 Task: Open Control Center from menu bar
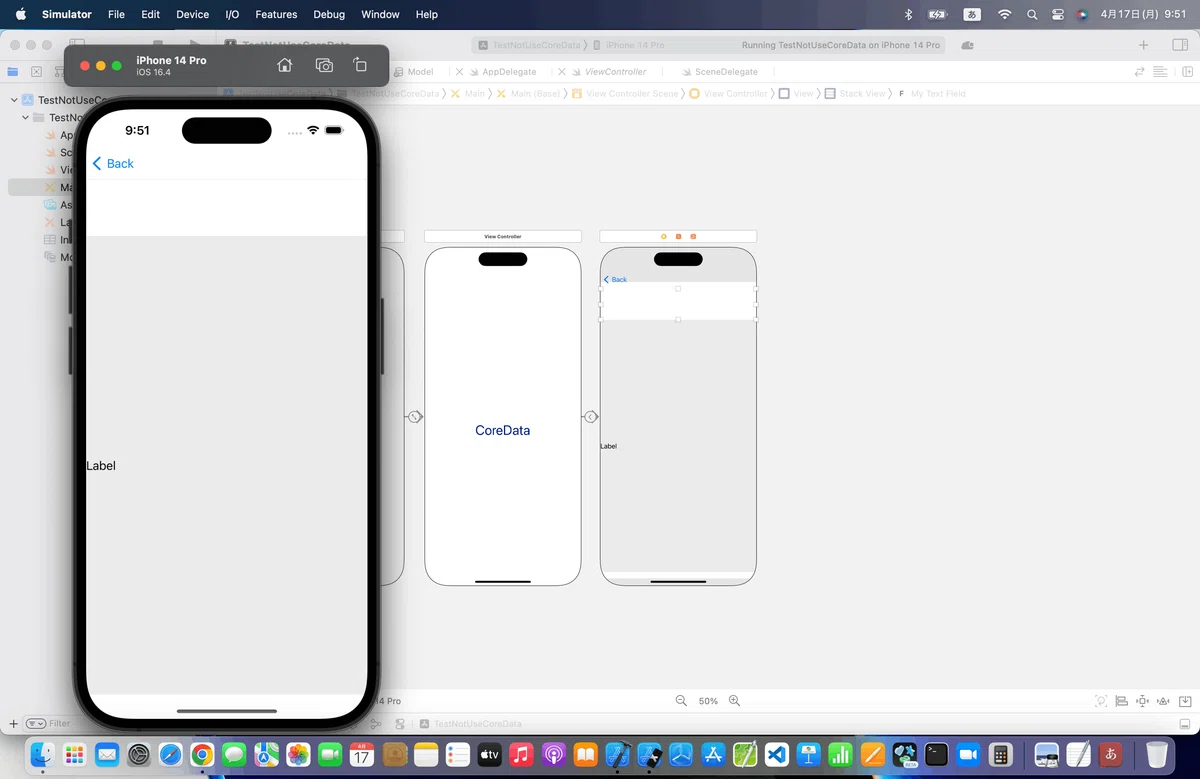1058,14
